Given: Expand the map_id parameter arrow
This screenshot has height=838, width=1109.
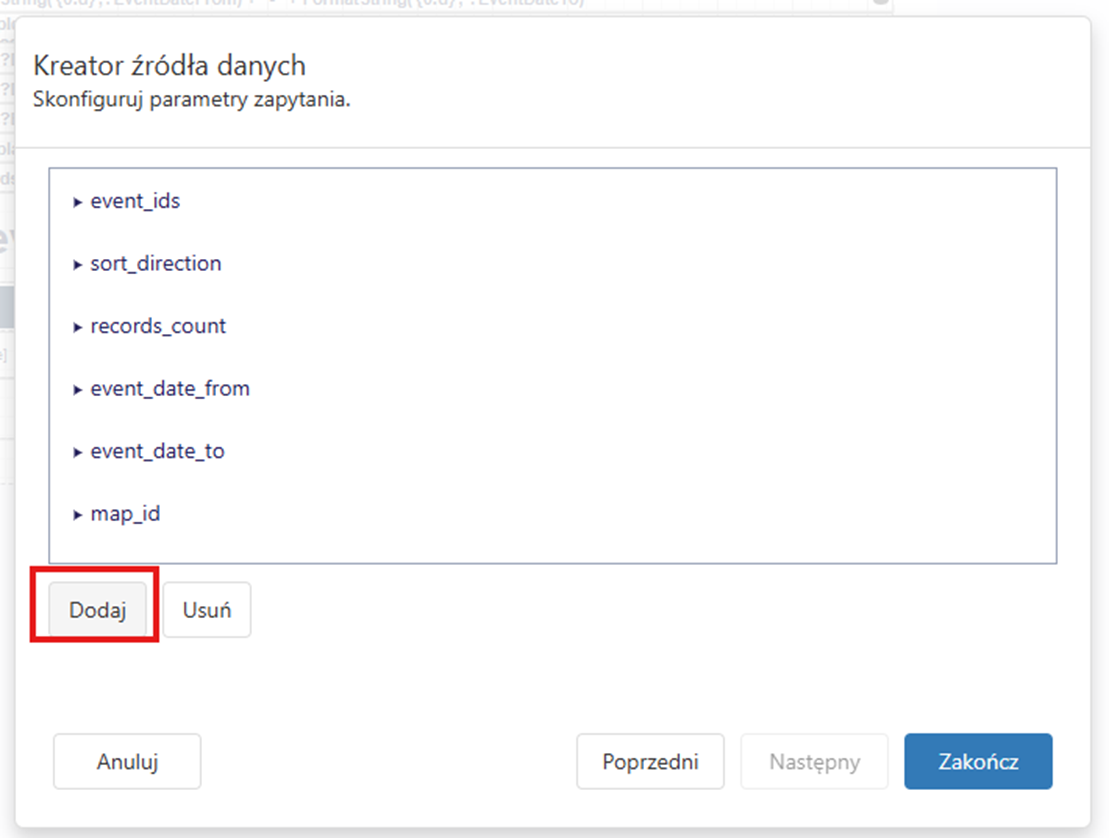Looking at the screenshot, I should [77, 516].
